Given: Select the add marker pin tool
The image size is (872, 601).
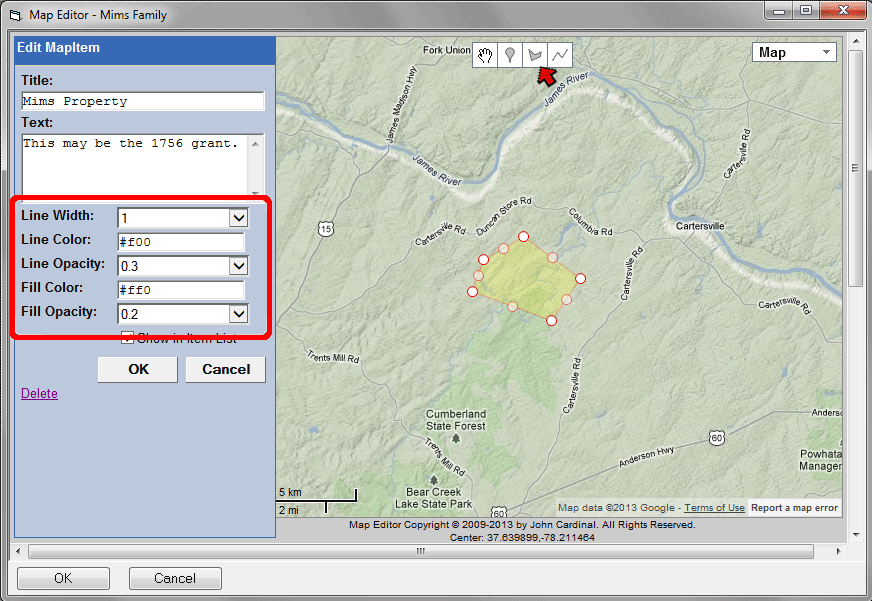Looking at the screenshot, I should tap(511, 54).
